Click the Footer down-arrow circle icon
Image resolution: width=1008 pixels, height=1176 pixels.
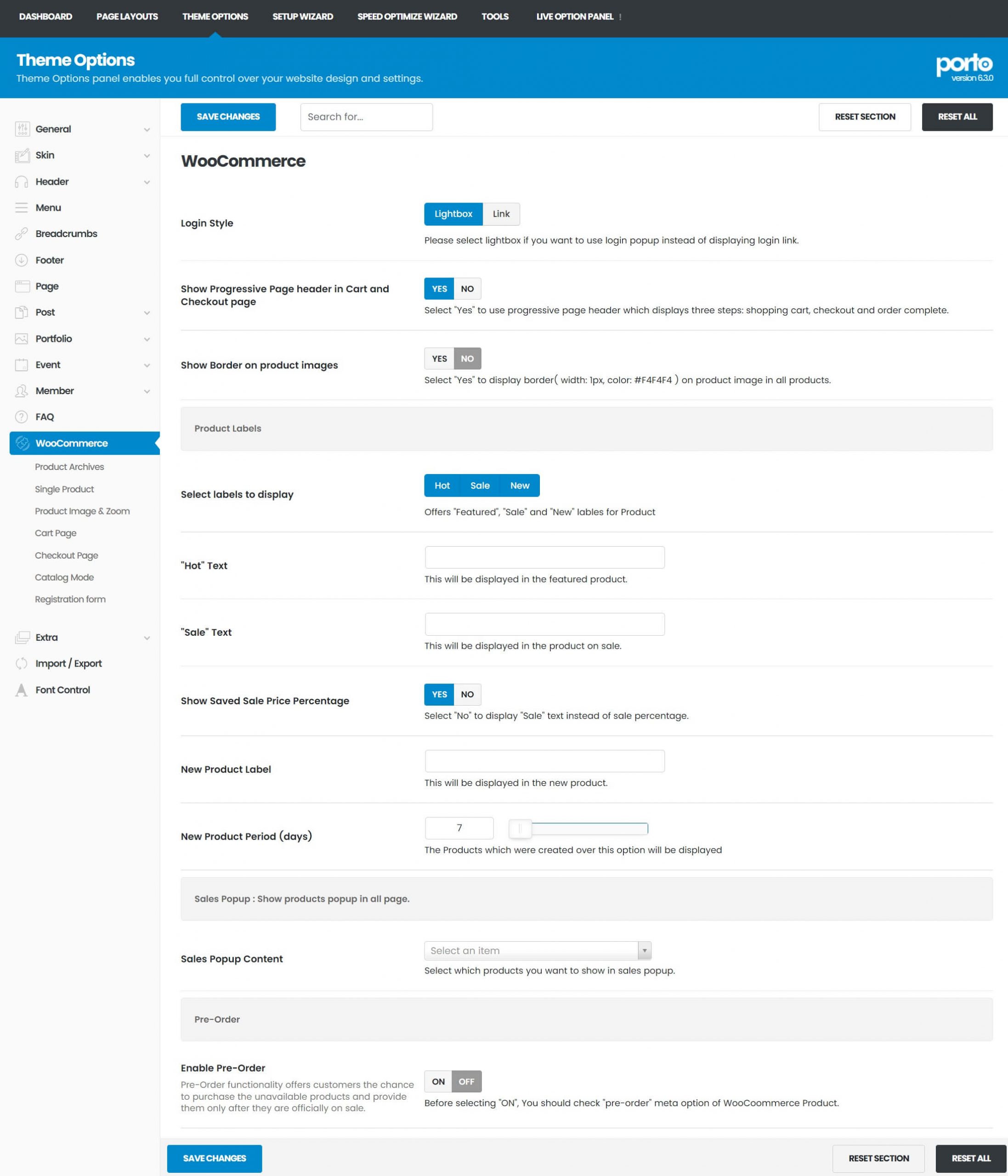click(x=22, y=260)
